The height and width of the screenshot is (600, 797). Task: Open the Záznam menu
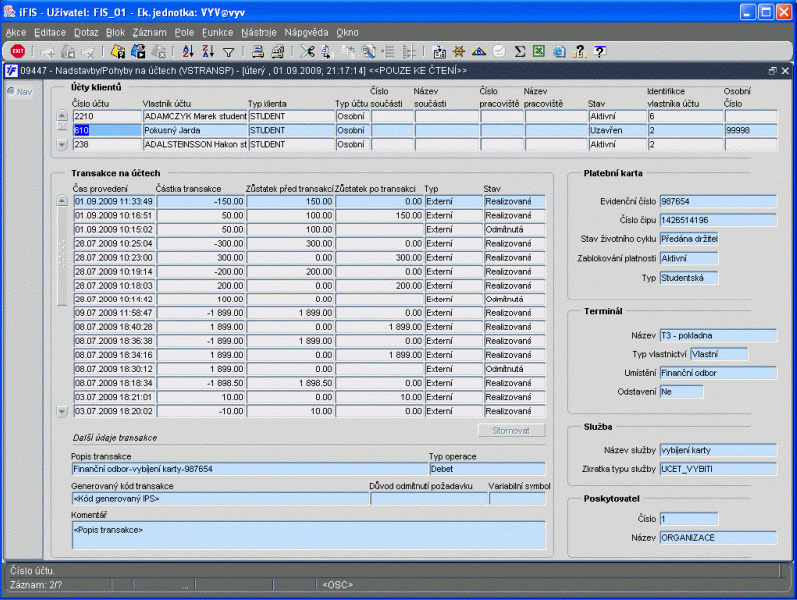coord(148,32)
